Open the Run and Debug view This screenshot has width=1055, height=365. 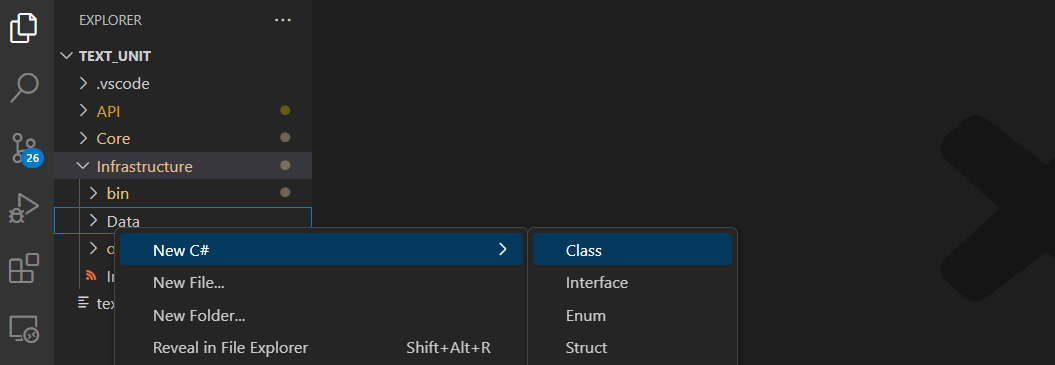24,209
